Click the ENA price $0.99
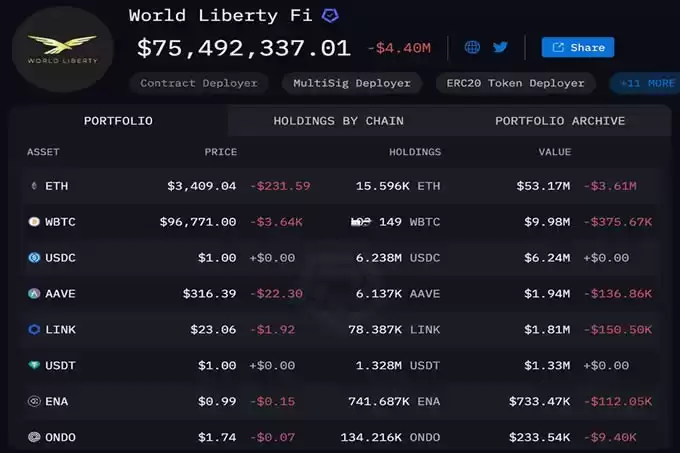 (217, 401)
